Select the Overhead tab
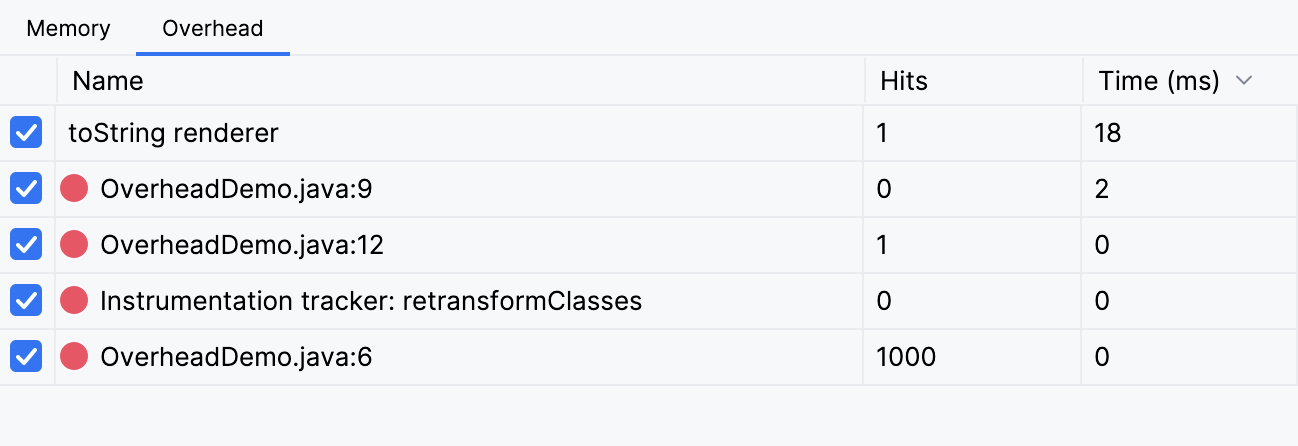The height and width of the screenshot is (446, 1298). (213, 28)
